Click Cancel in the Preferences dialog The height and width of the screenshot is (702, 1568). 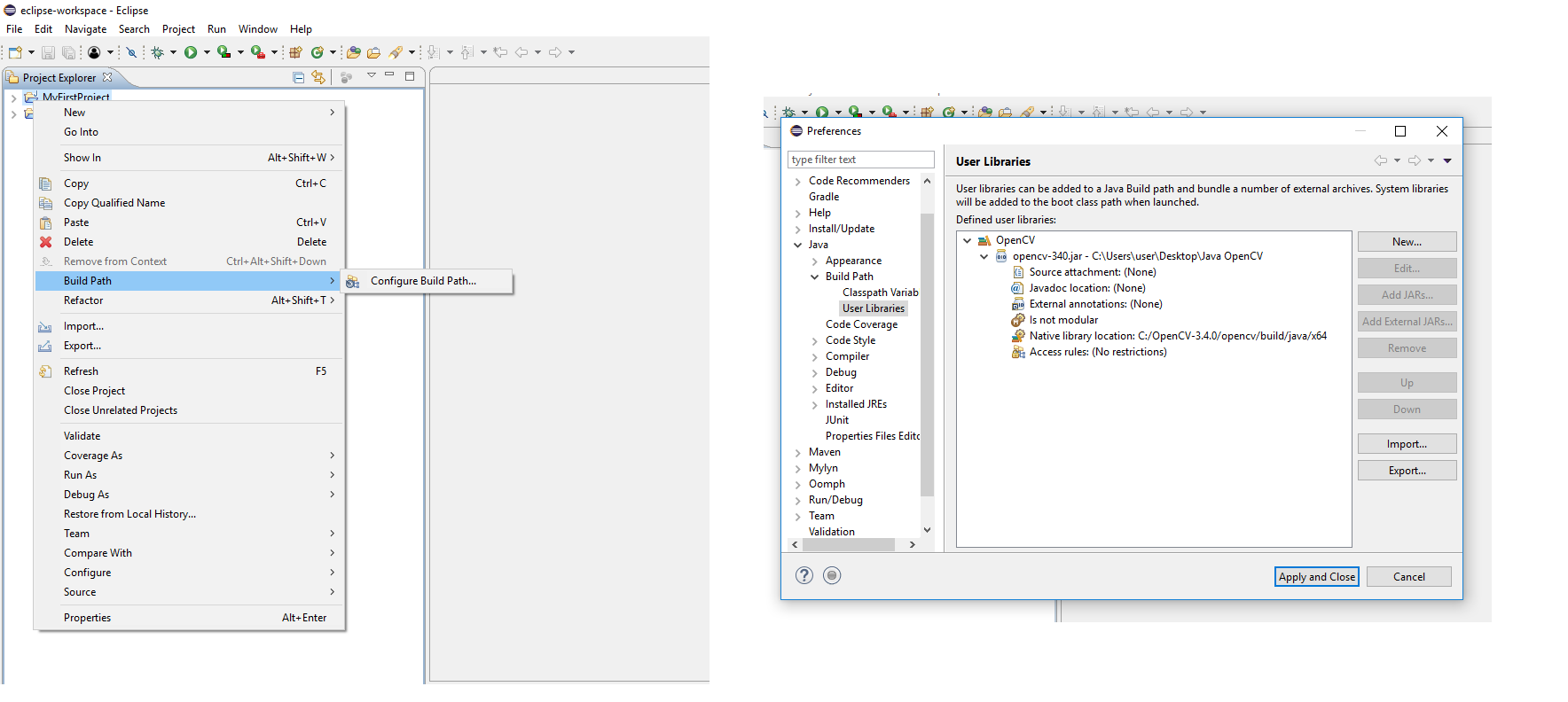point(1408,577)
